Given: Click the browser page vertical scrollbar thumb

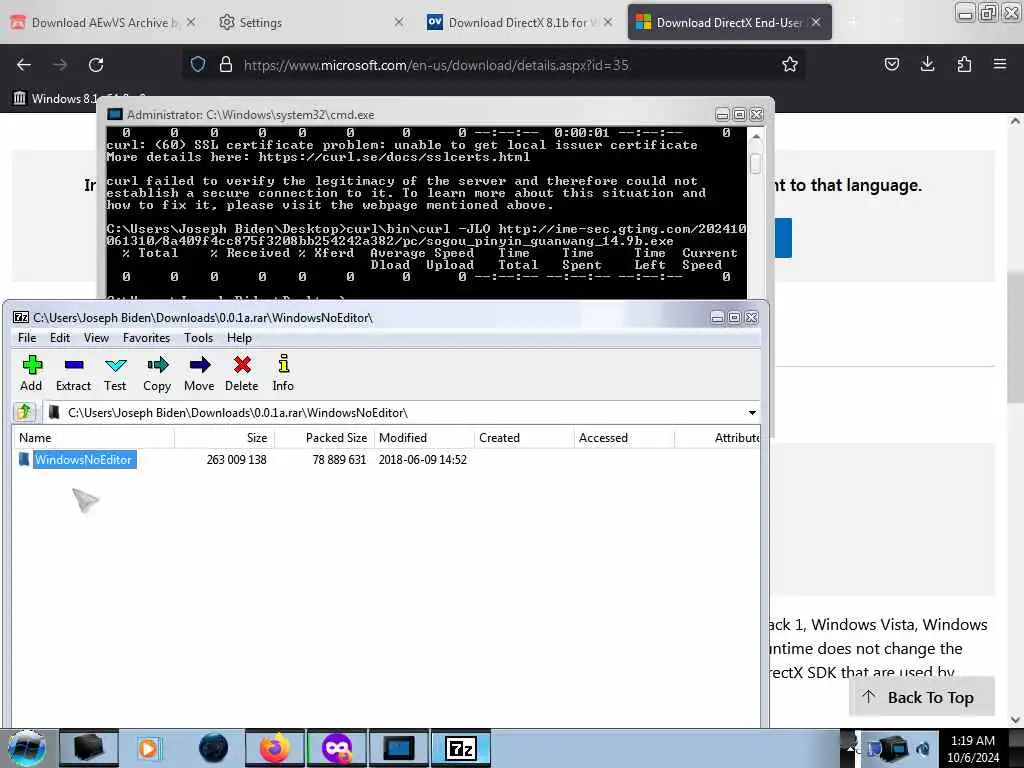Looking at the screenshot, I should coord(1014,338).
